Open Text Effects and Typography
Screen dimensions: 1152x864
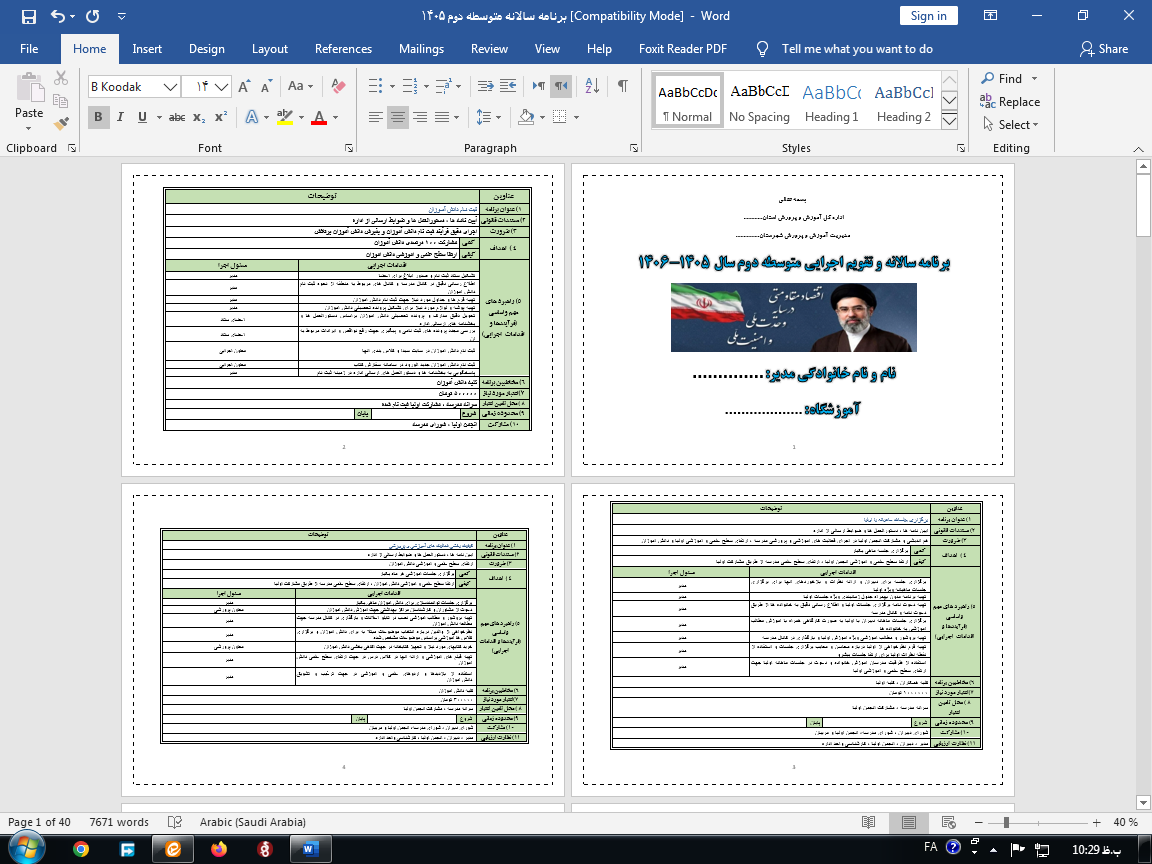[251, 117]
